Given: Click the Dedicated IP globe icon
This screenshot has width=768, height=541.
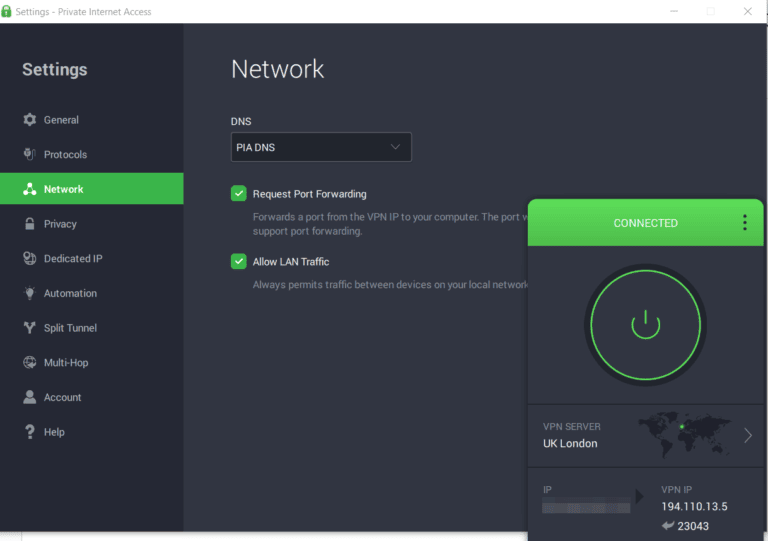Looking at the screenshot, I should pyautogui.click(x=29, y=259).
